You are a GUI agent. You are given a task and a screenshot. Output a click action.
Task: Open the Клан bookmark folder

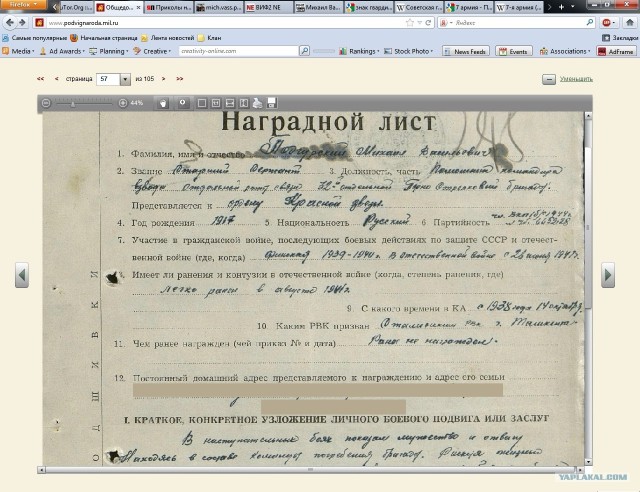click(x=209, y=38)
